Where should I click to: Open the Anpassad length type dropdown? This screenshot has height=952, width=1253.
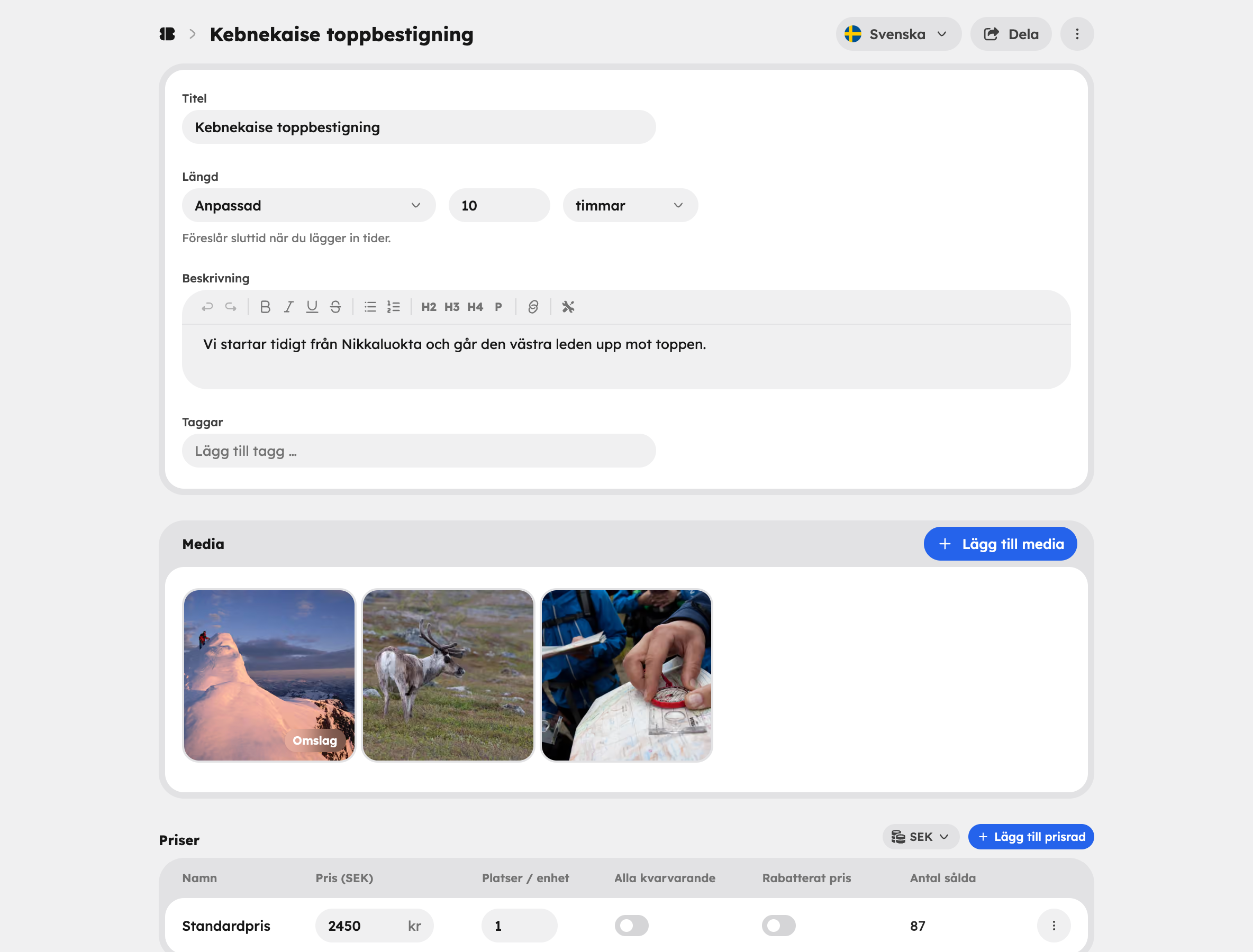[x=308, y=205]
